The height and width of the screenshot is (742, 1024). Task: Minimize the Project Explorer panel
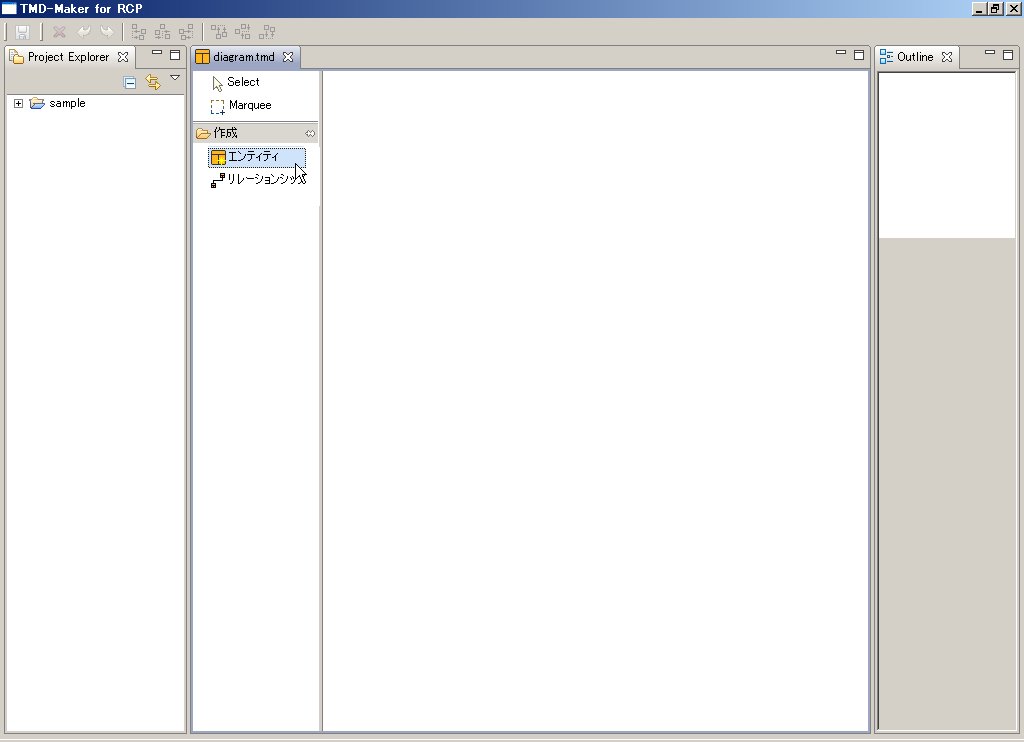[157, 52]
